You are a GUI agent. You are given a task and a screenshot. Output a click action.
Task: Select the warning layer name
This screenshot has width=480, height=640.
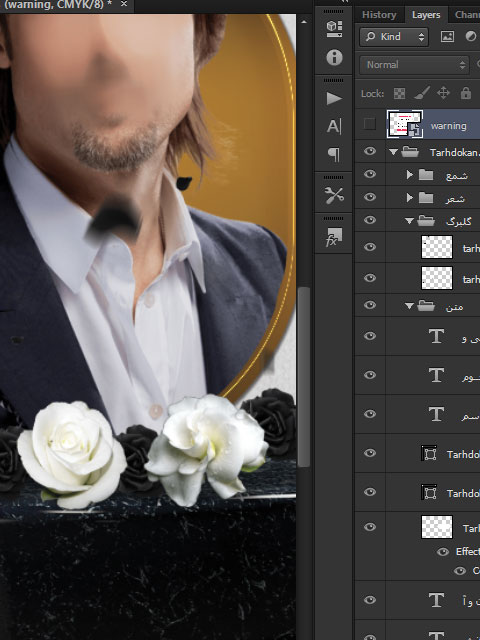pos(449,126)
